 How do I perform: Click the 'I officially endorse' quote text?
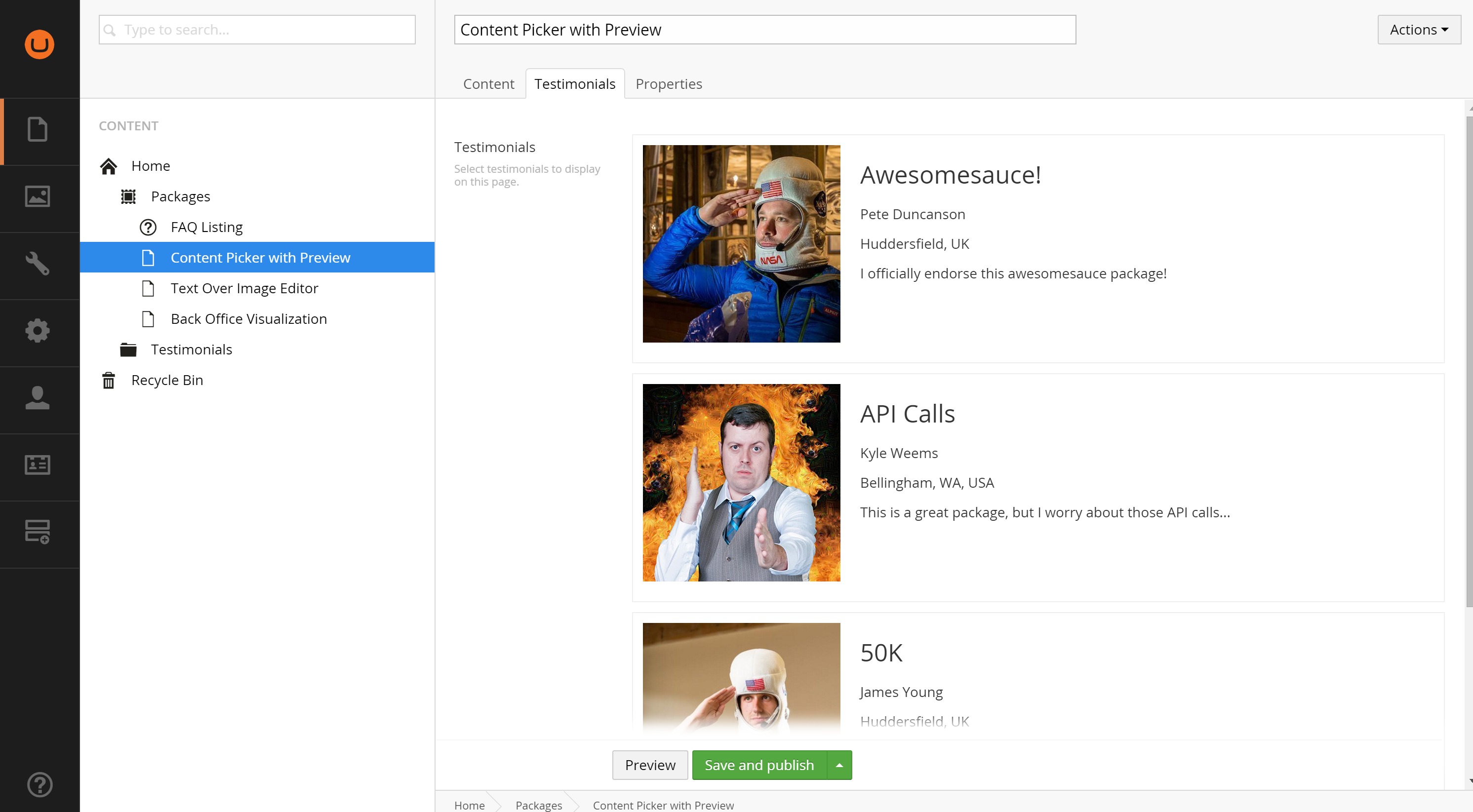point(1013,274)
